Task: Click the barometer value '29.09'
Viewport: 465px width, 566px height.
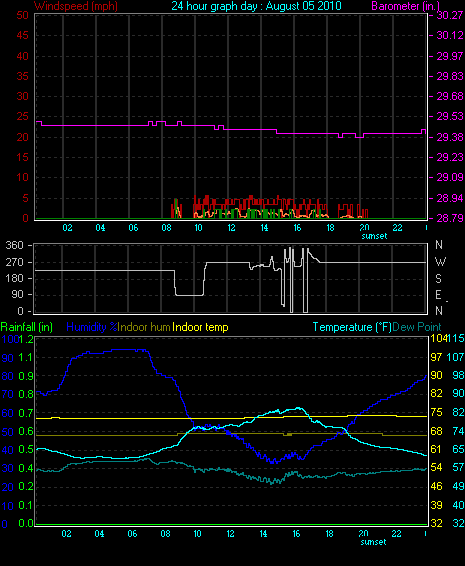Action: point(450,178)
